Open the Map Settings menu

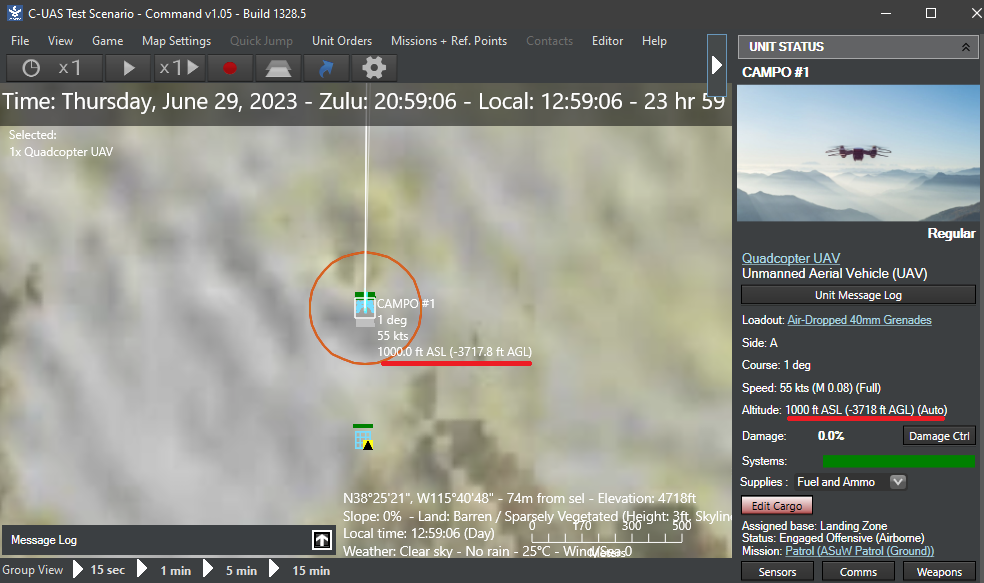[x=176, y=41]
